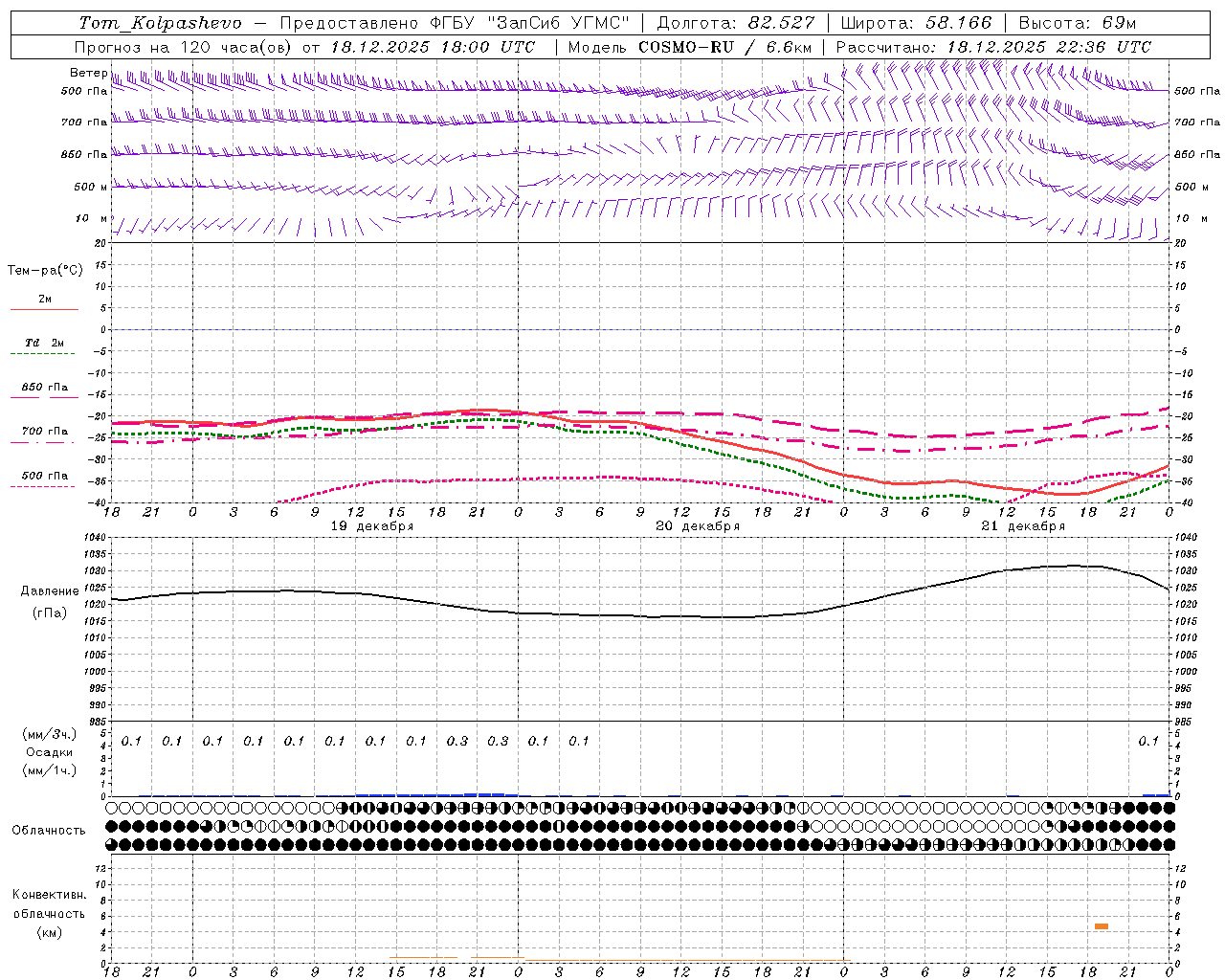Click the (мм/3ч.) precipitation unit label
1225x980 pixels.
point(49,735)
